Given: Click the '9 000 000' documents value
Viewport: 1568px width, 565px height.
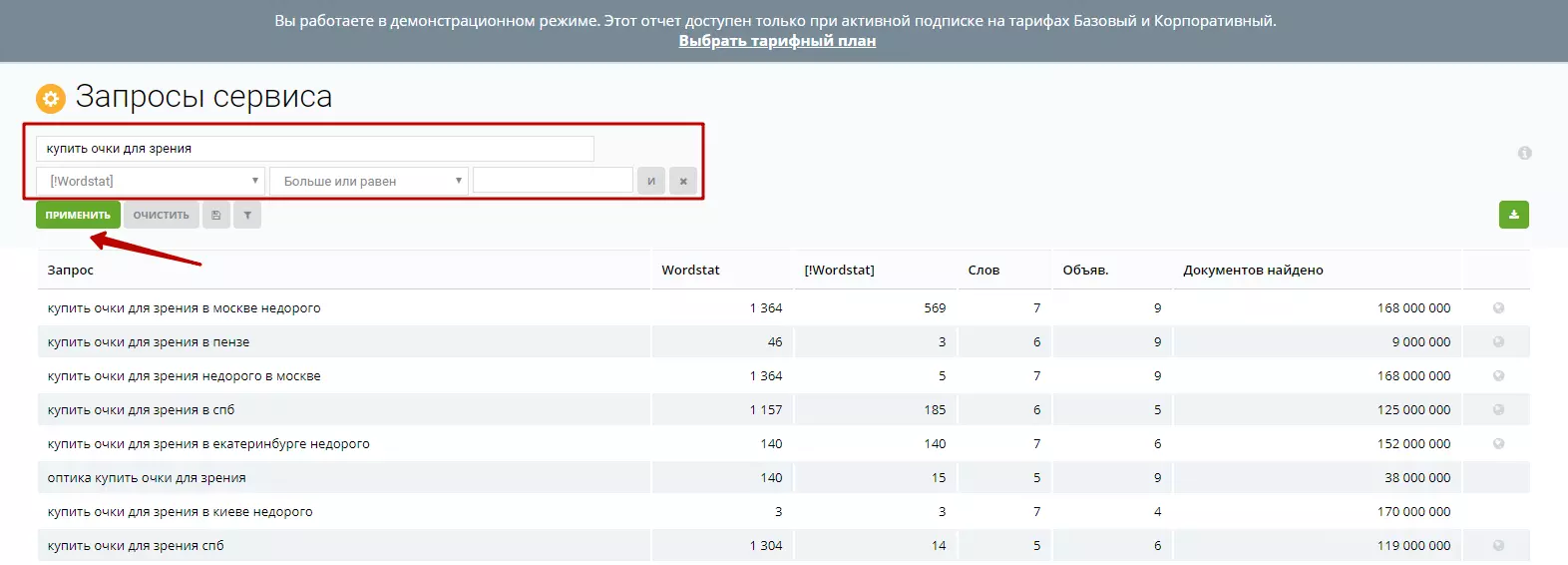Looking at the screenshot, I should (1421, 342).
